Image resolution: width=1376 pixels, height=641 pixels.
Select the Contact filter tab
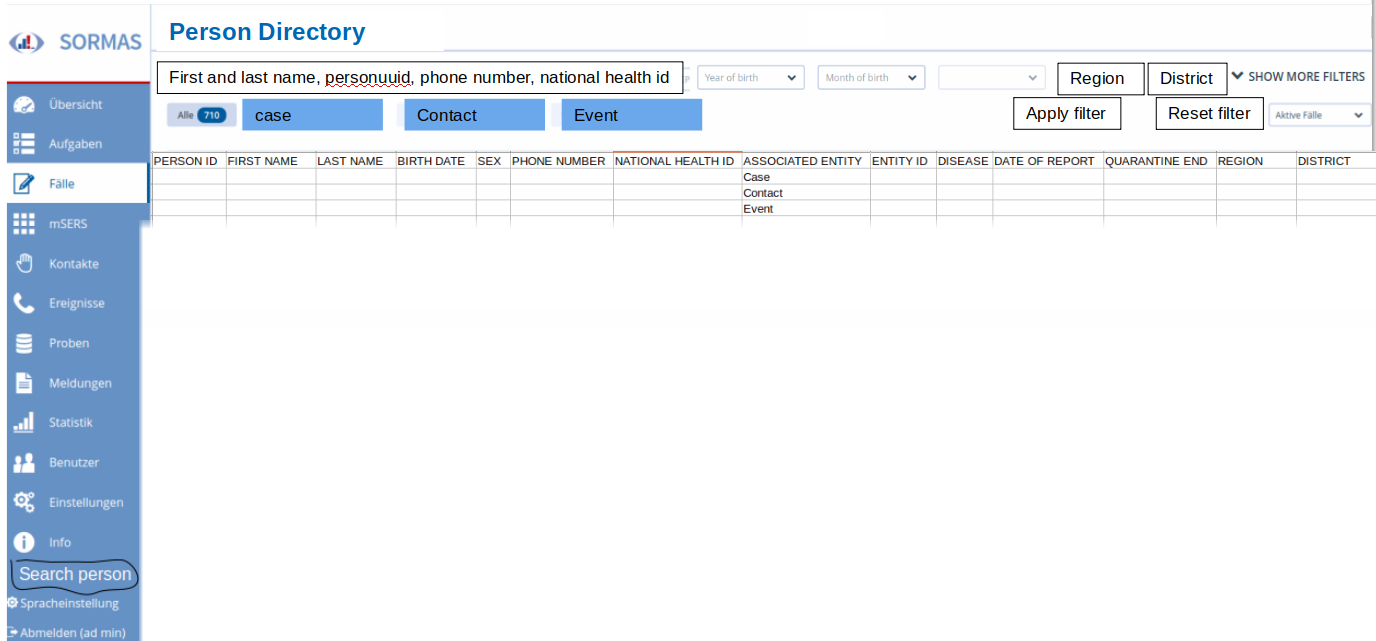tap(474, 115)
